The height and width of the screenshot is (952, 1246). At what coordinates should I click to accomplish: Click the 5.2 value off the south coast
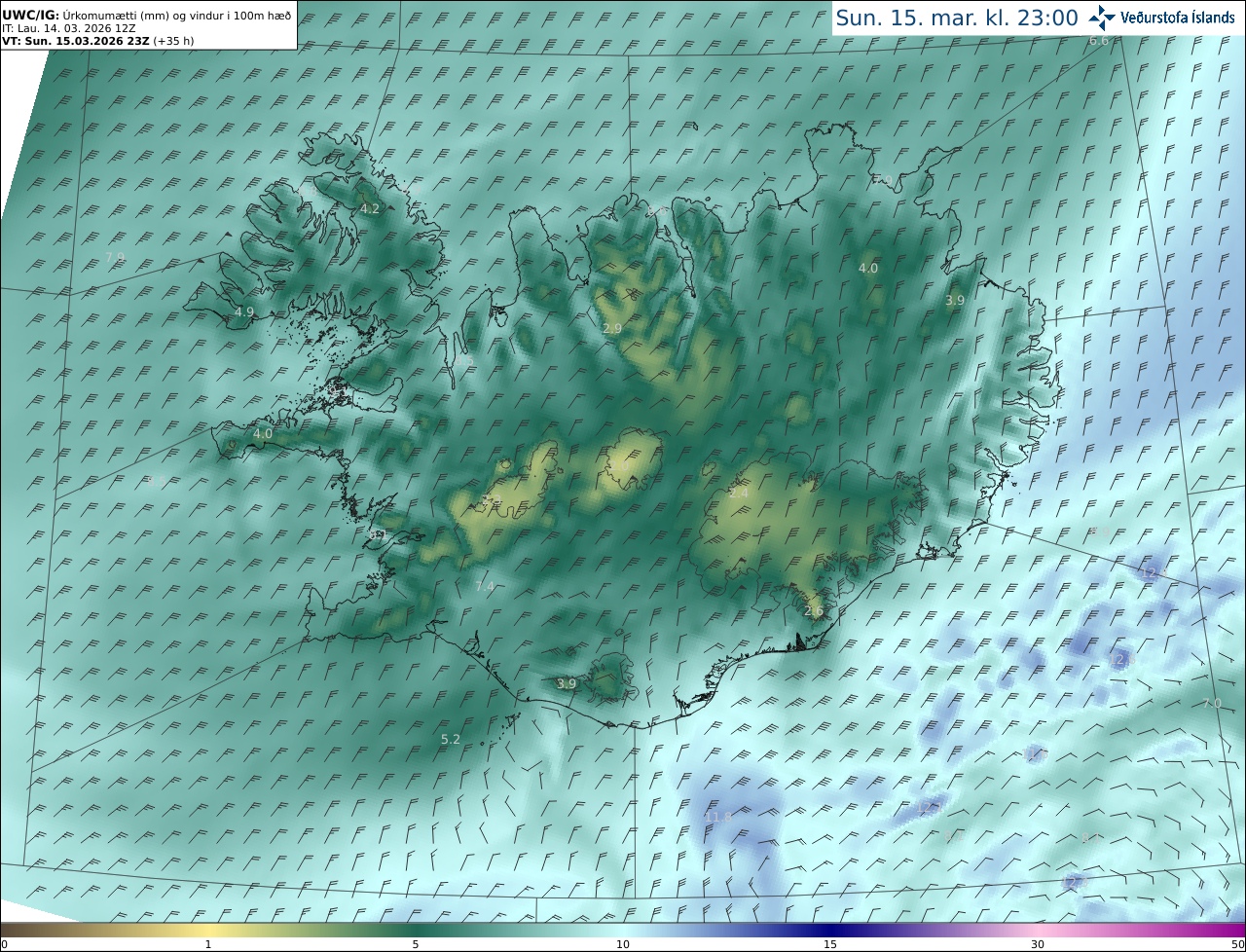pyautogui.click(x=451, y=739)
